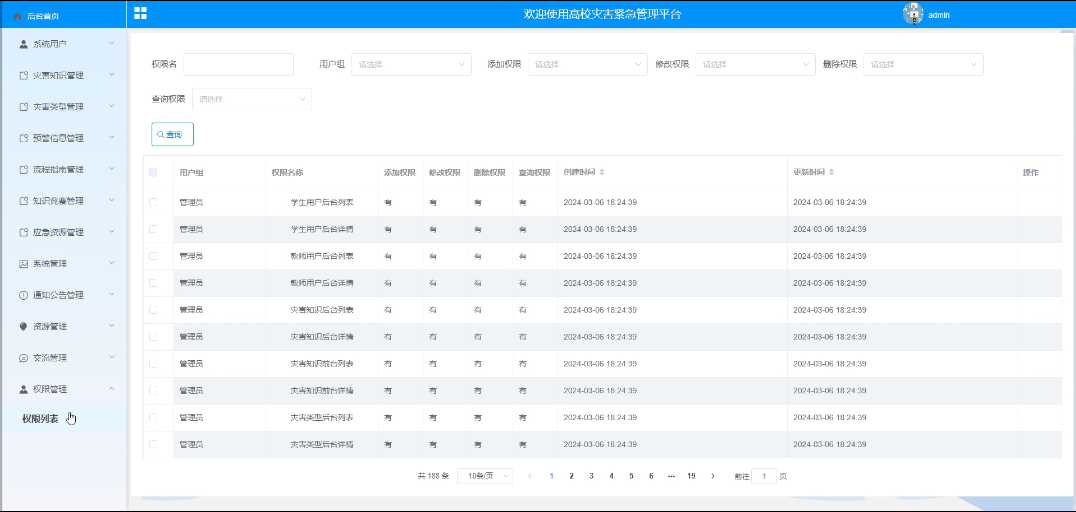Go to next page with right arrow
Viewport: 1076px width, 512px height.
coord(713,476)
